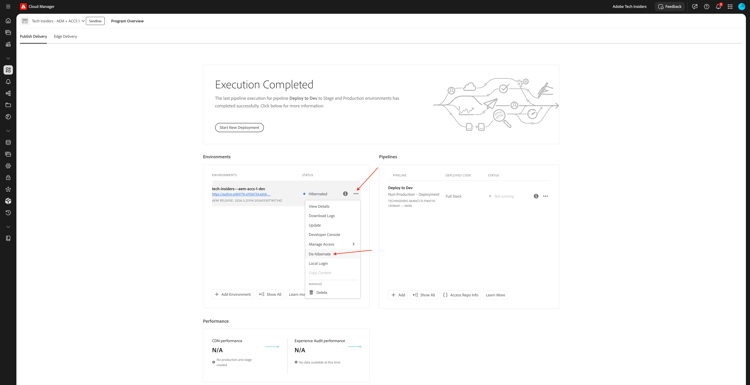
Task: Switch to the Publish Delivery tab
Action: click(33, 36)
